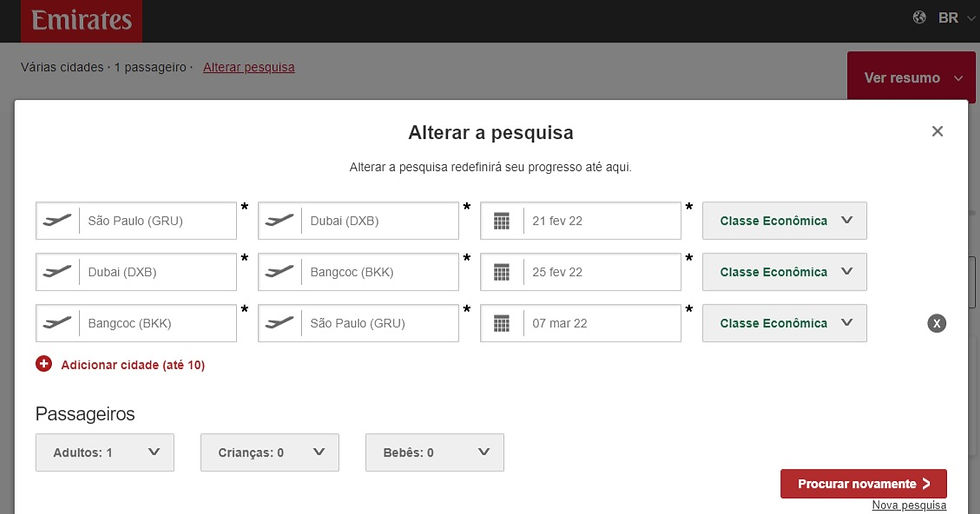Image resolution: width=980 pixels, height=514 pixels.
Task: Close the Alterar a pesquisa dialog
Action: [937, 131]
